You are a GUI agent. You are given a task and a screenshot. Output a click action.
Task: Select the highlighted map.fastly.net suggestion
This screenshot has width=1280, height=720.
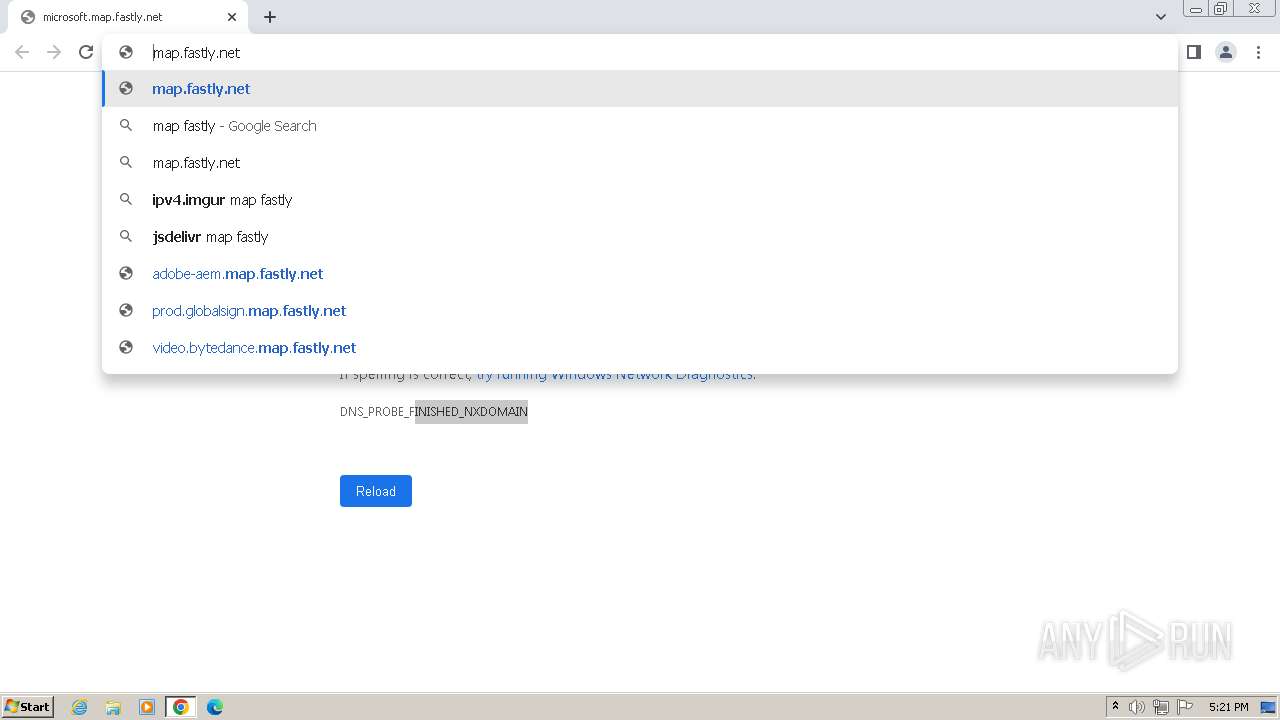[x=640, y=88]
